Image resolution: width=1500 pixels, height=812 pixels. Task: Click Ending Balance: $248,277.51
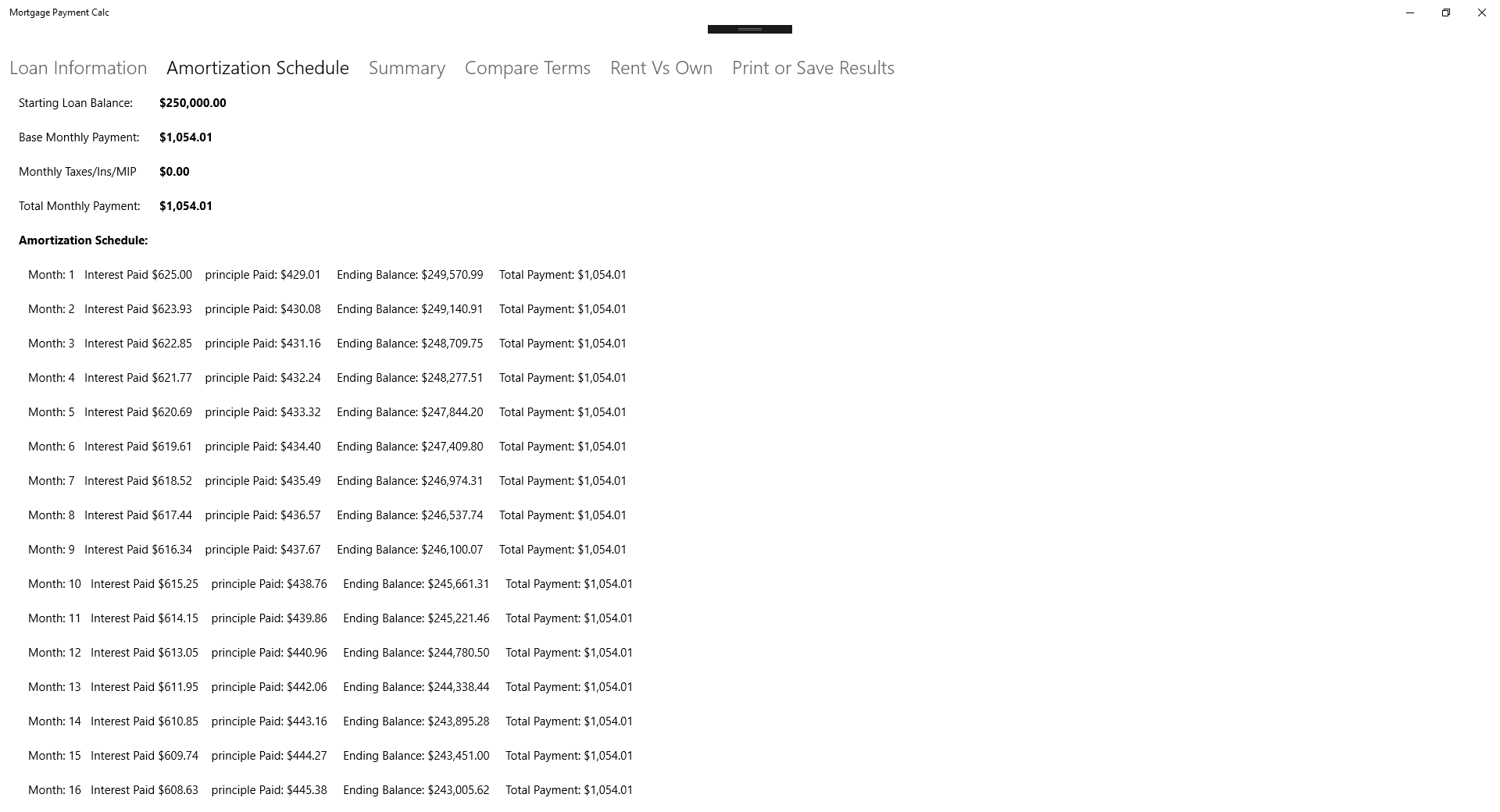pos(410,378)
